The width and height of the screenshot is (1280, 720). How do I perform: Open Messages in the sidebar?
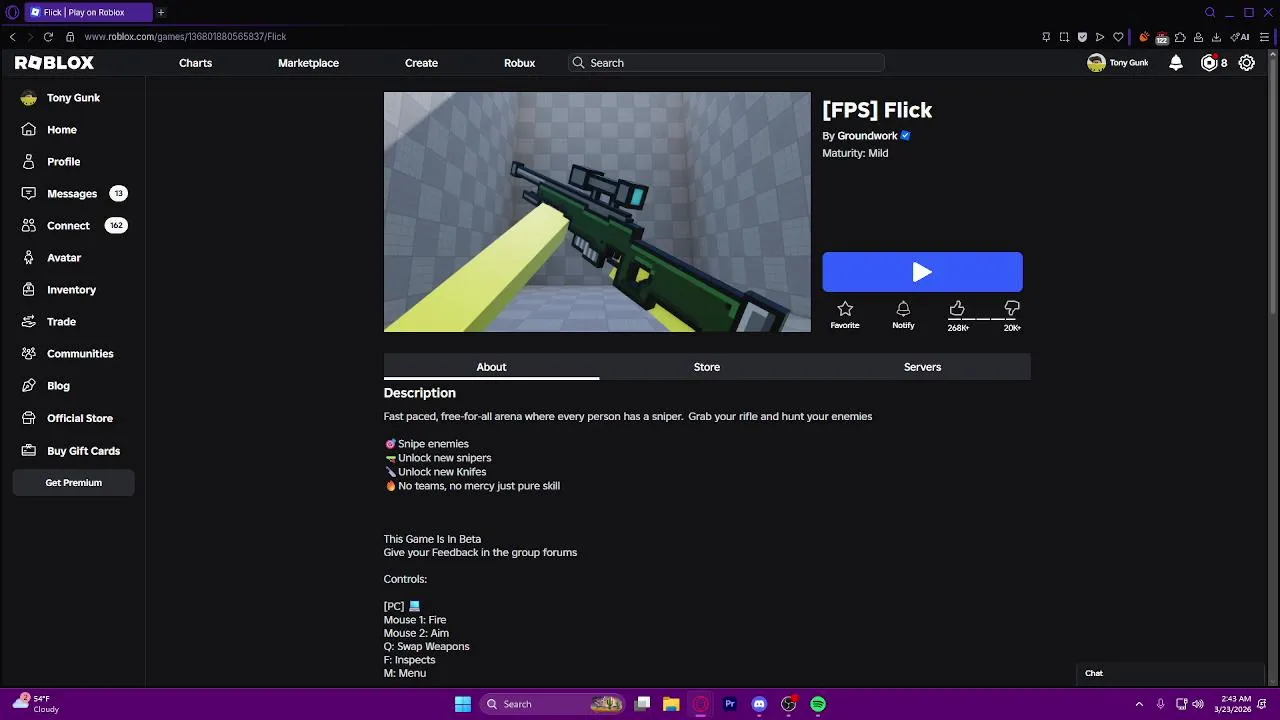[72, 194]
